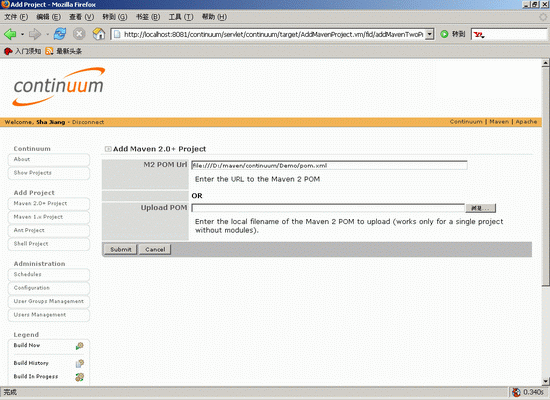Open Show Projects in sidebar

[x=49, y=173]
